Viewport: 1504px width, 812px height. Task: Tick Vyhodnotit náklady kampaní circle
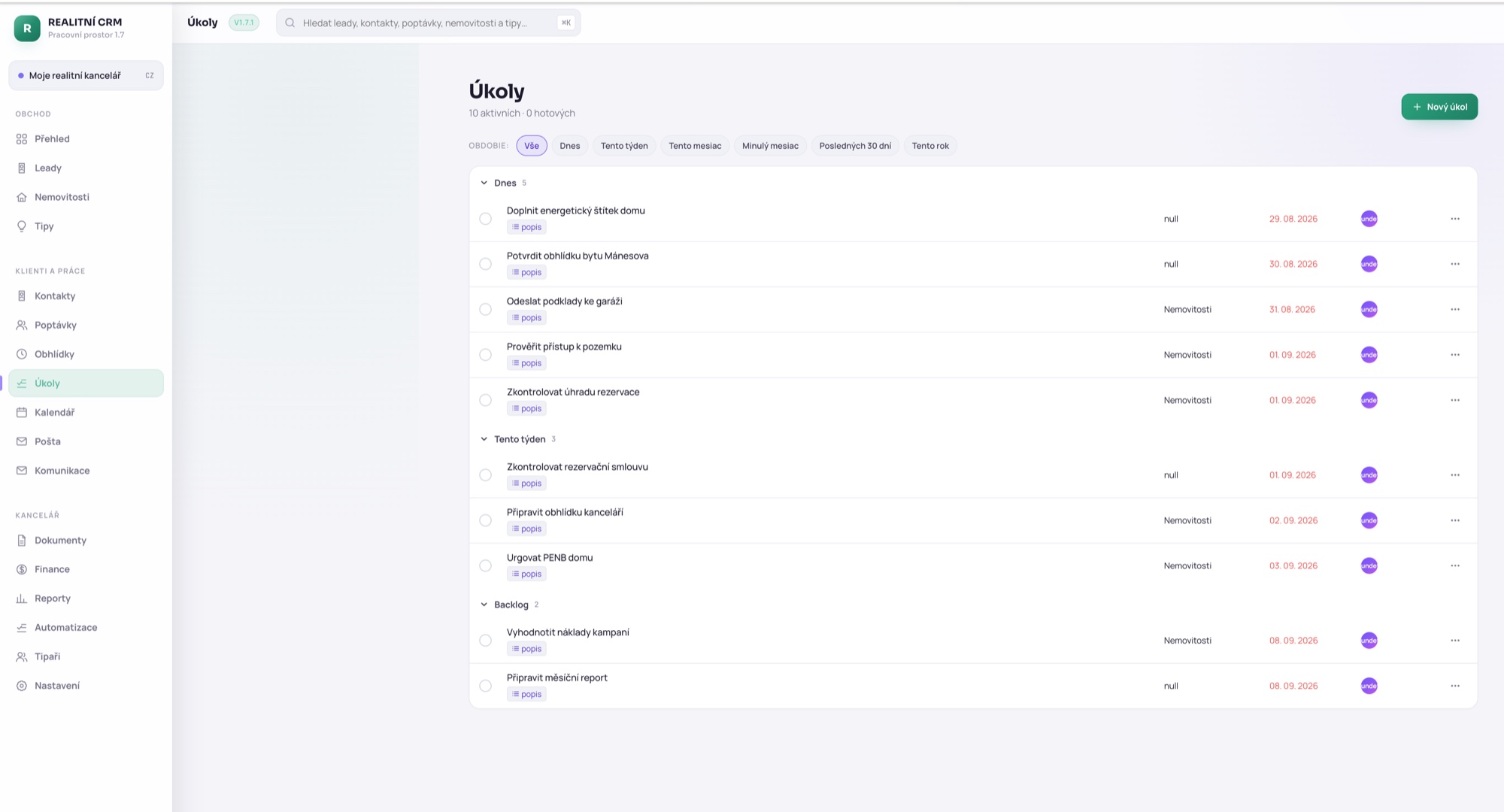coord(486,641)
